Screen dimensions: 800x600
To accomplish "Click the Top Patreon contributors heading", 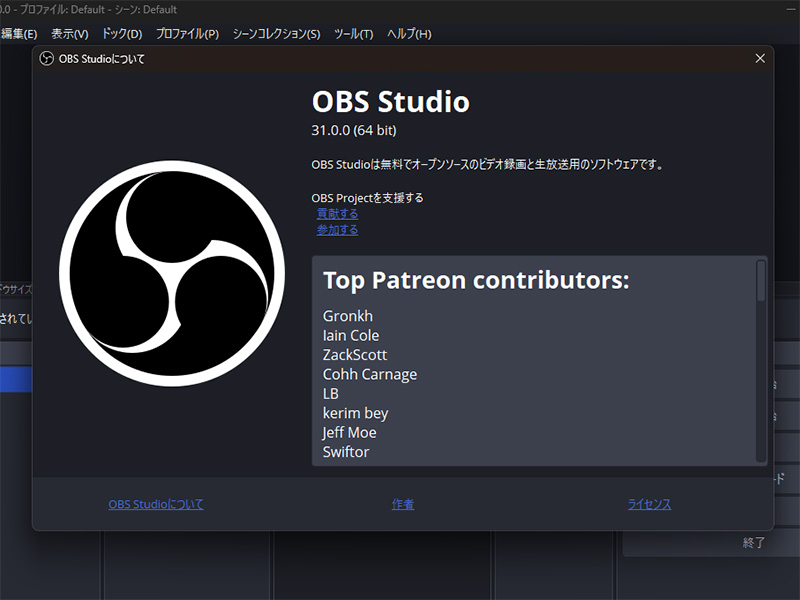I will 476,280.
